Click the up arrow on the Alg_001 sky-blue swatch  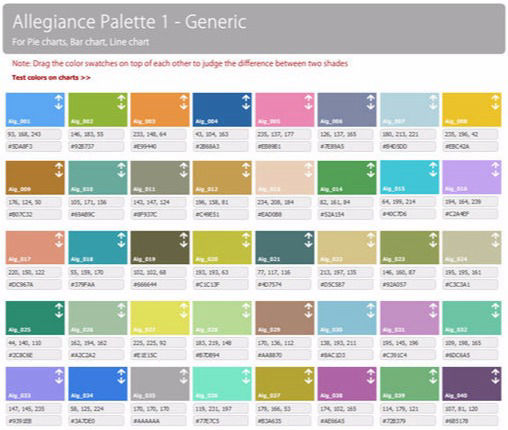(59, 98)
